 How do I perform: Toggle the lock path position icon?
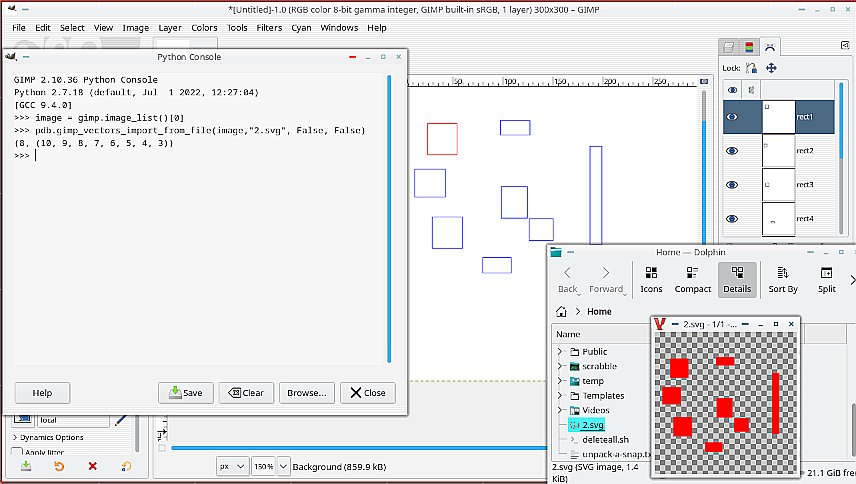coord(771,68)
